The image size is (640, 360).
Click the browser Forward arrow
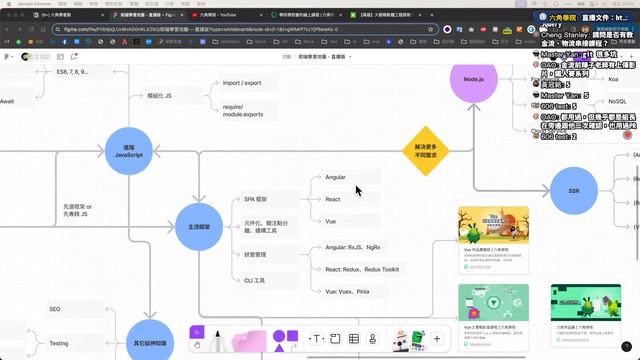pyautogui.click(x=19, y=29)
